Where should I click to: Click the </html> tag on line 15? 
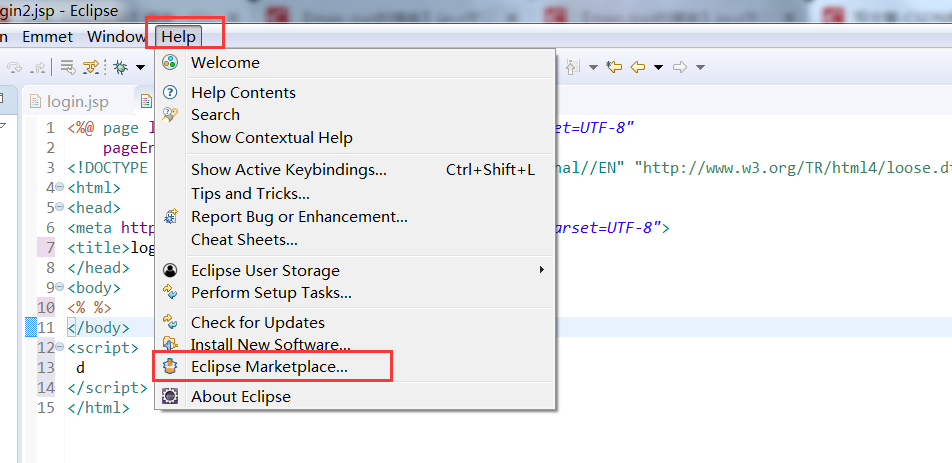(x=98, y=408)
